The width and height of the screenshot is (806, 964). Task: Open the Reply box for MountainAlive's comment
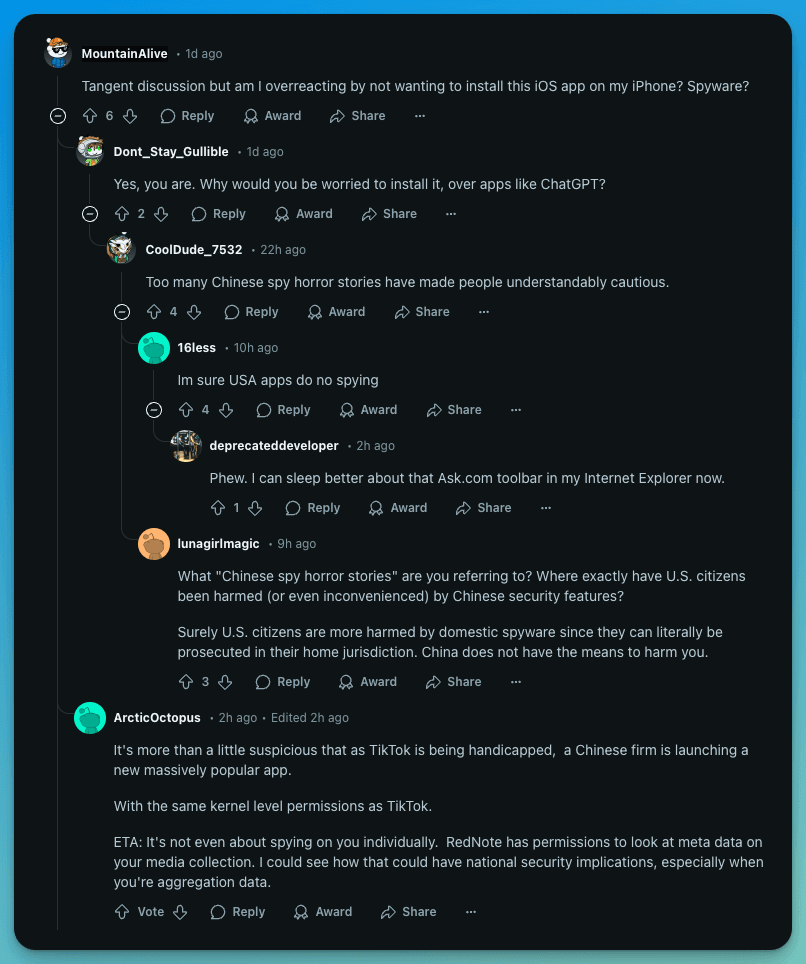186,115
